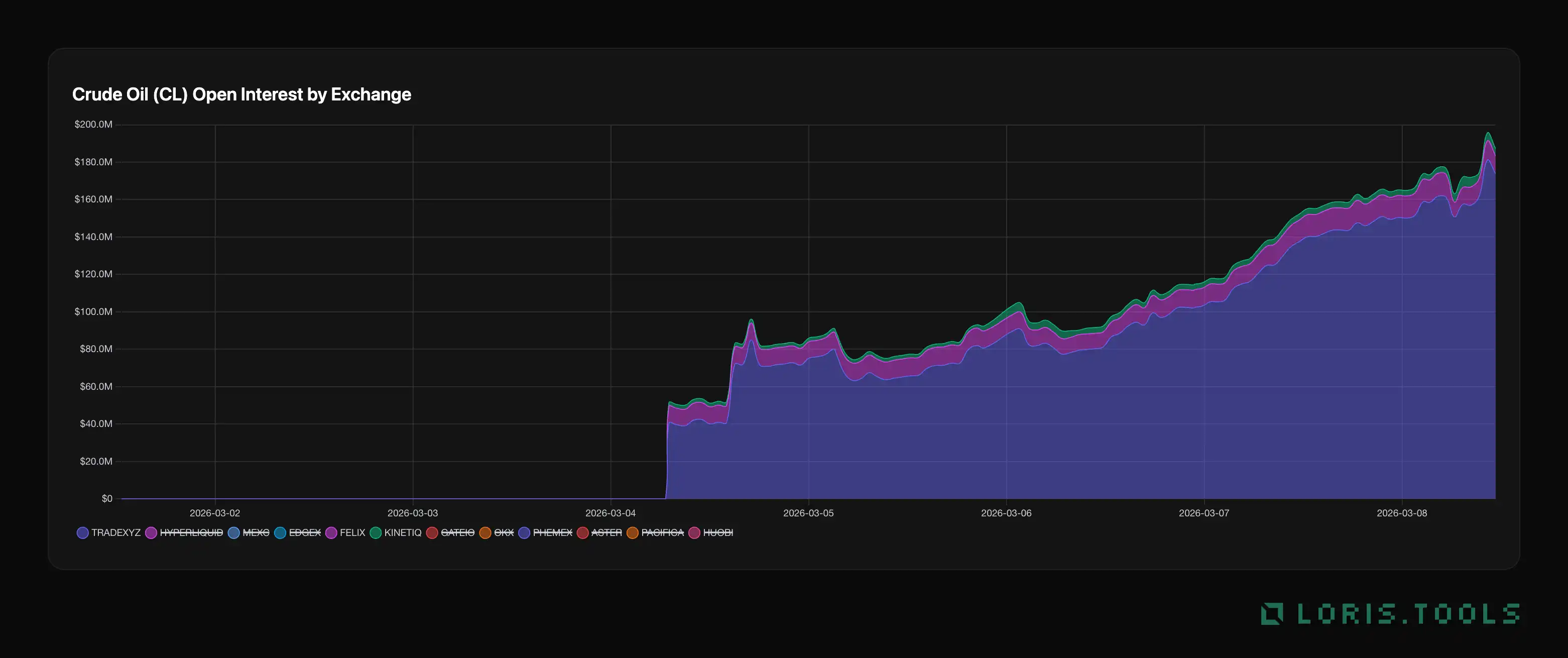The image size is (1568, 658).
Task: Click the 2026-03-05 x-axis date label
Action: [x=808, y=513]
